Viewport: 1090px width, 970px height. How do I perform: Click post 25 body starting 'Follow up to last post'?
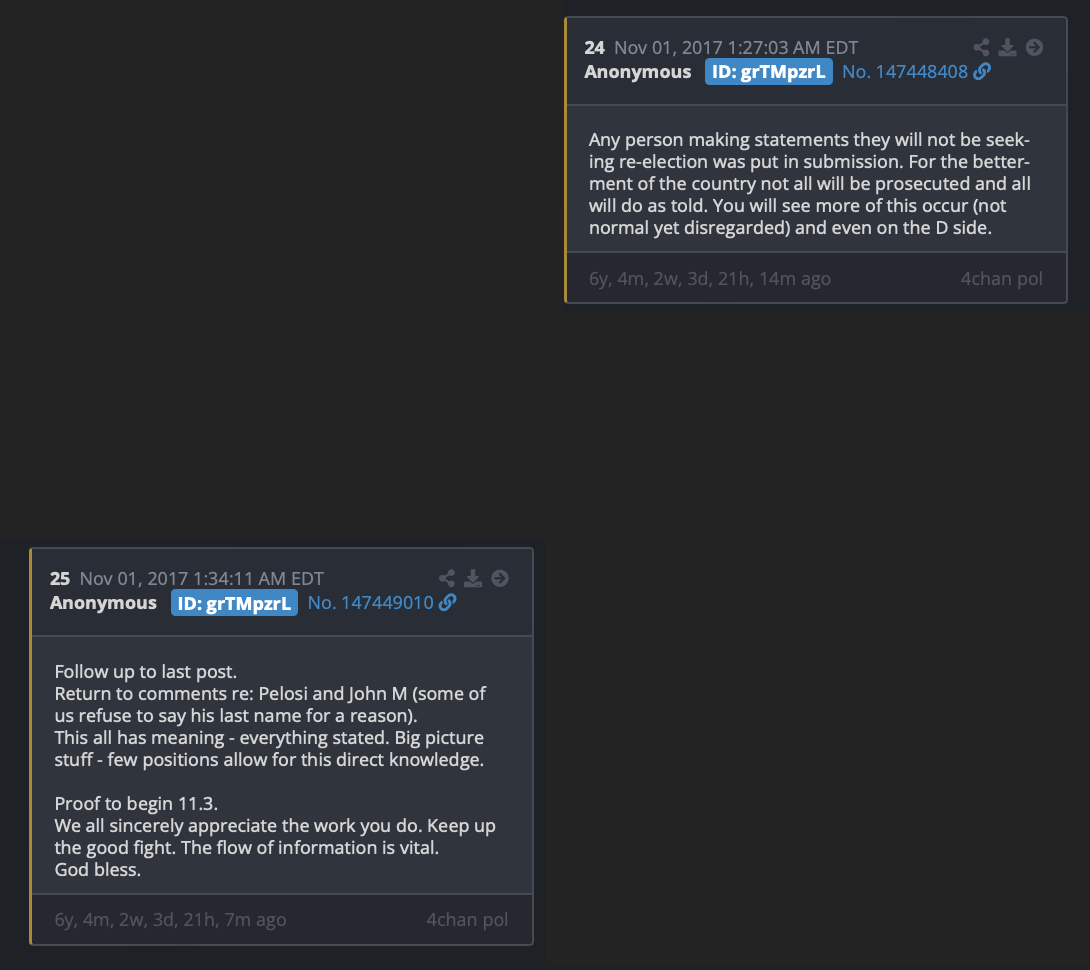[x=275, y=770]
